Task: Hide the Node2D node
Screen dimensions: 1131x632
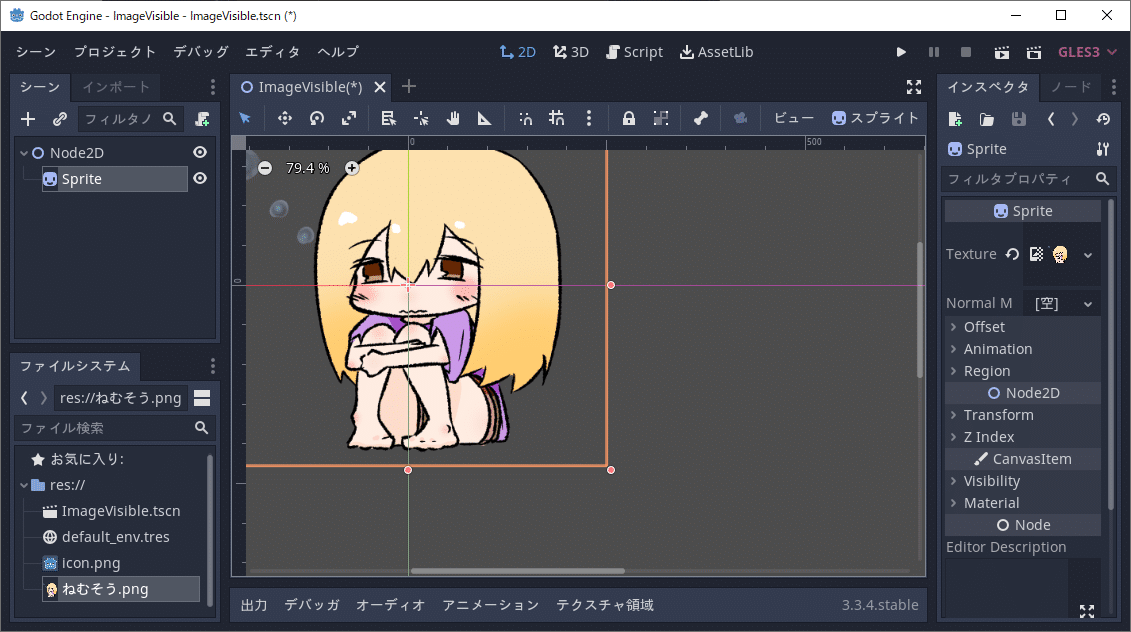Action: (x=199, y=152)
